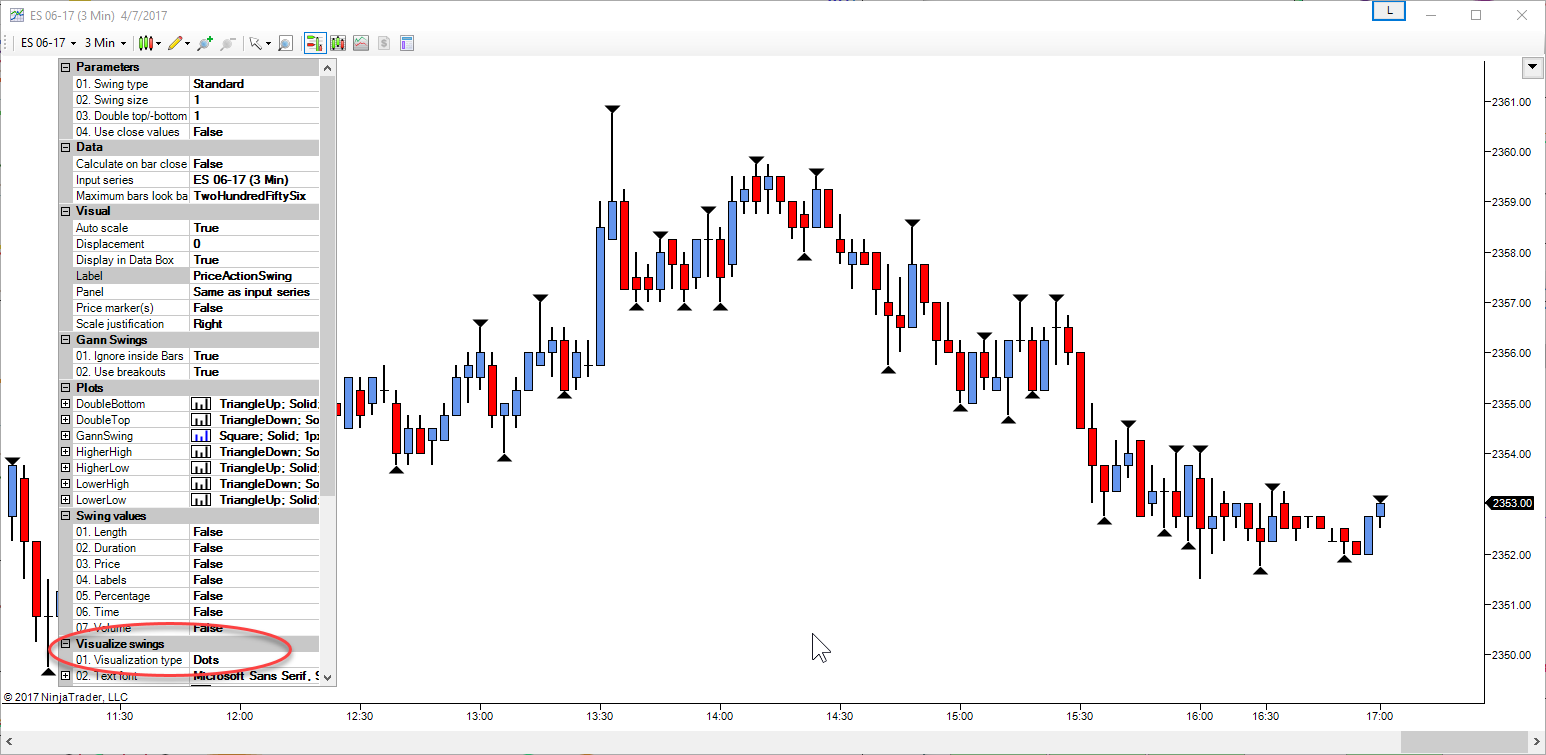Click the HigherHigh plot style icon
Viewport: 1546px width, 755px height.
tap(201, 452)
